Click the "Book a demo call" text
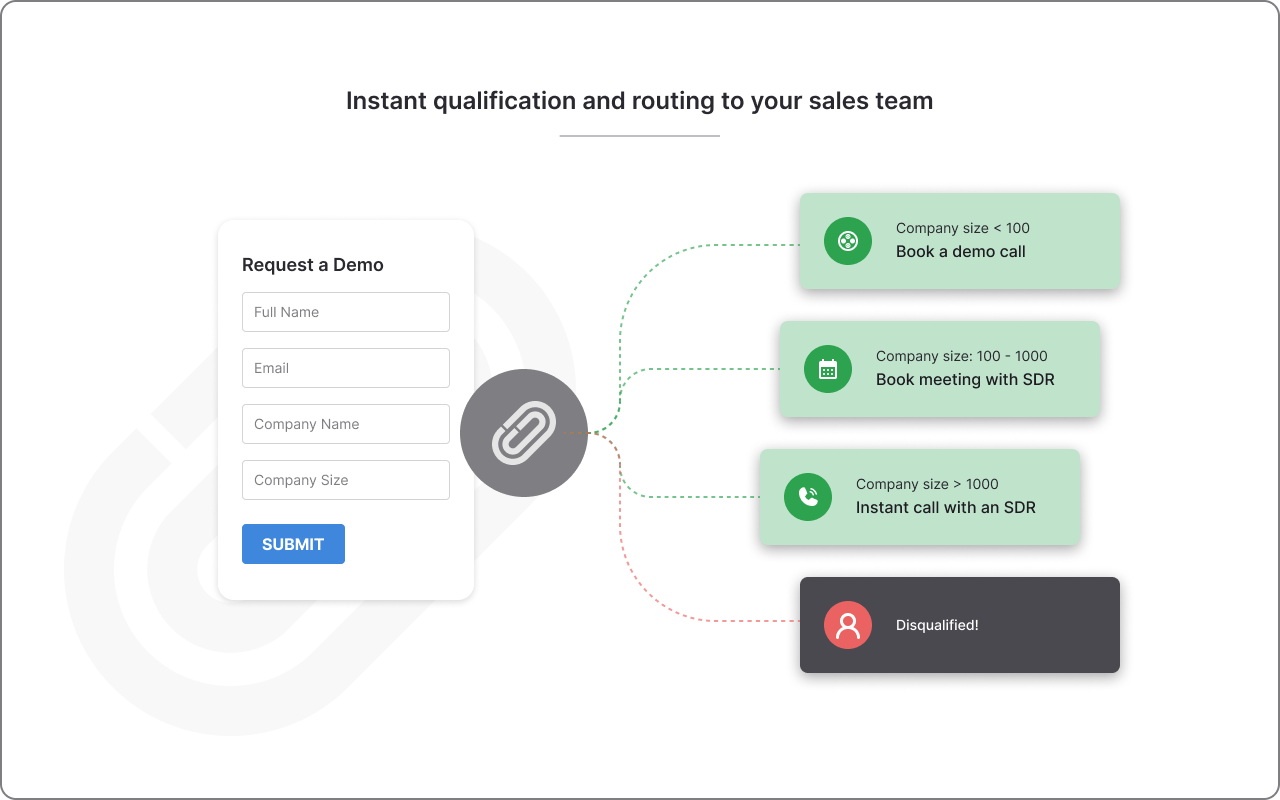1280x800 pixels. (x=960, y=252)
